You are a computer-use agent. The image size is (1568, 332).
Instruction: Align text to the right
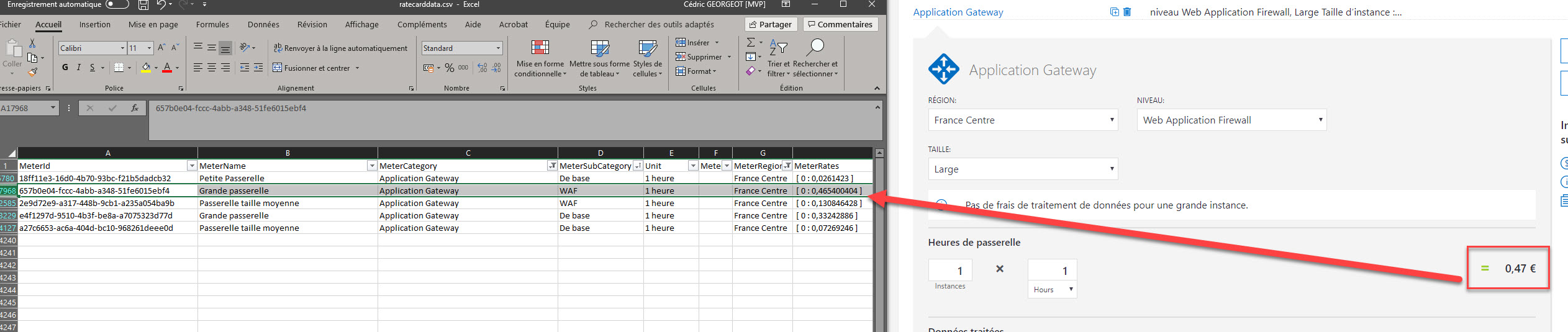[x=225, y=68]
